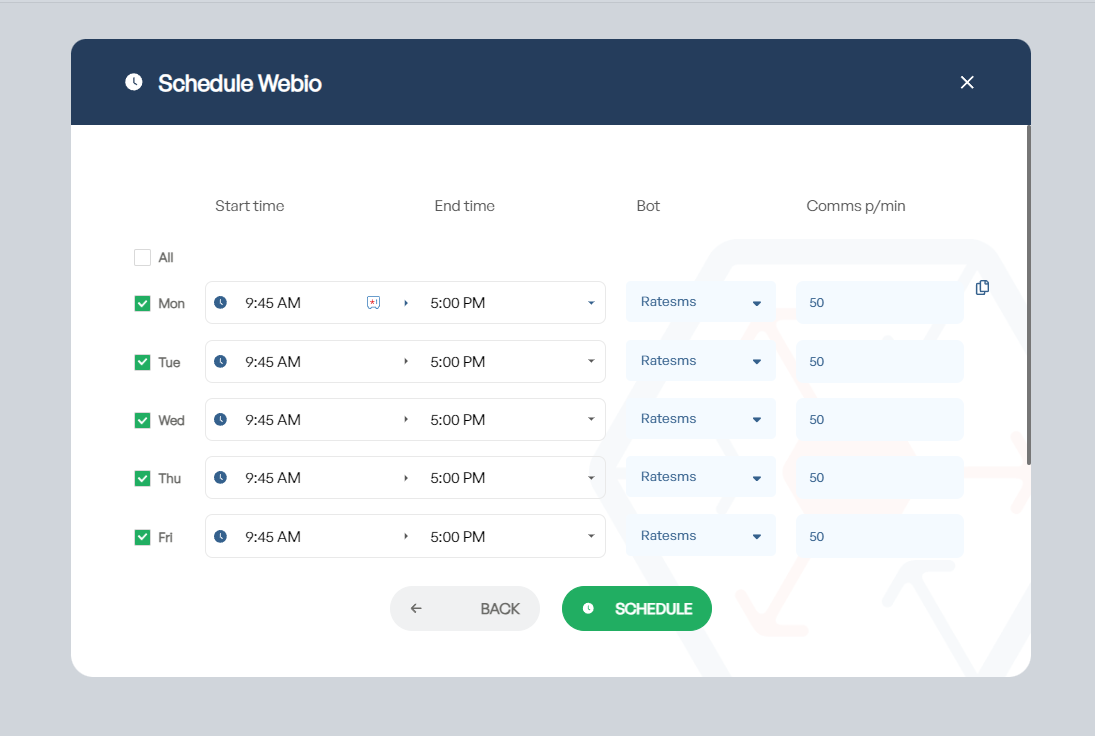Uncheck the Mon checkbox
The width and height of the screenshot is (1095, 736).
(142, 303)
